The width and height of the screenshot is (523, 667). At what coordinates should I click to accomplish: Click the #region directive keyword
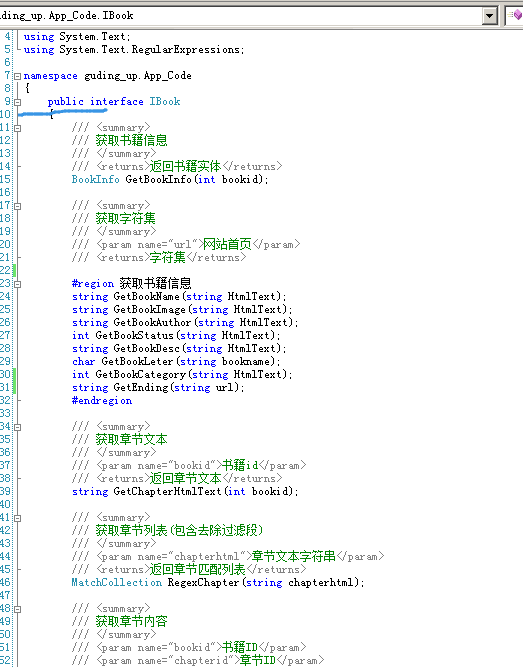point(93,284)
